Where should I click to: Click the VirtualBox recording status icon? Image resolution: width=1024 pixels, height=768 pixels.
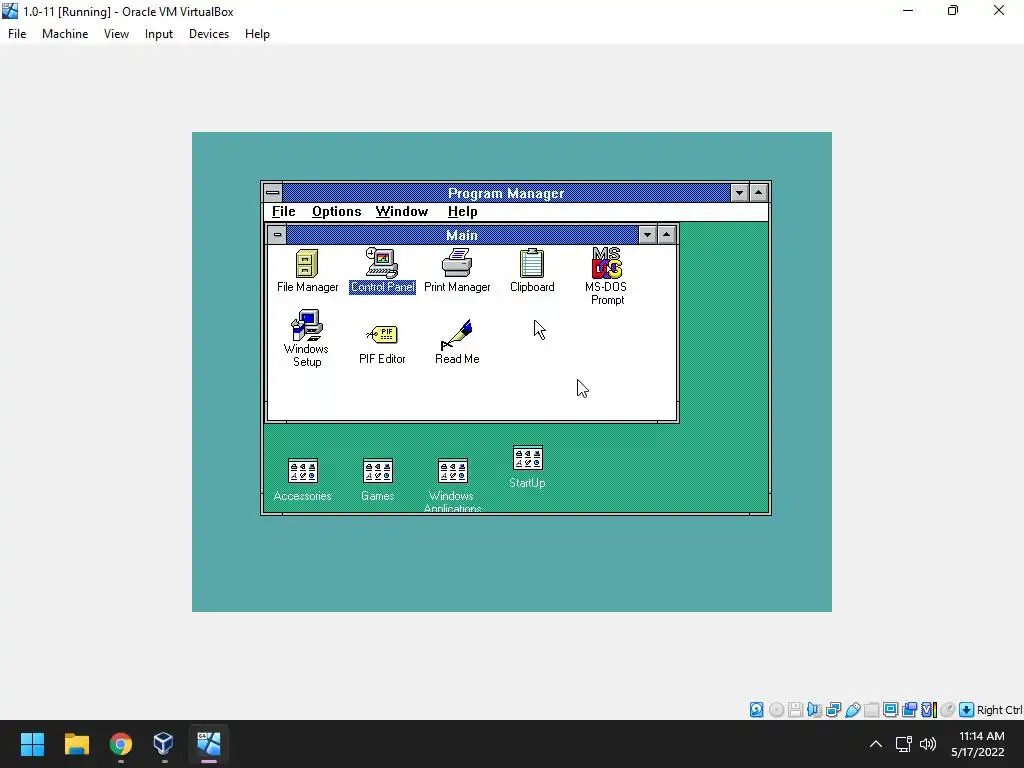point(909,710)
